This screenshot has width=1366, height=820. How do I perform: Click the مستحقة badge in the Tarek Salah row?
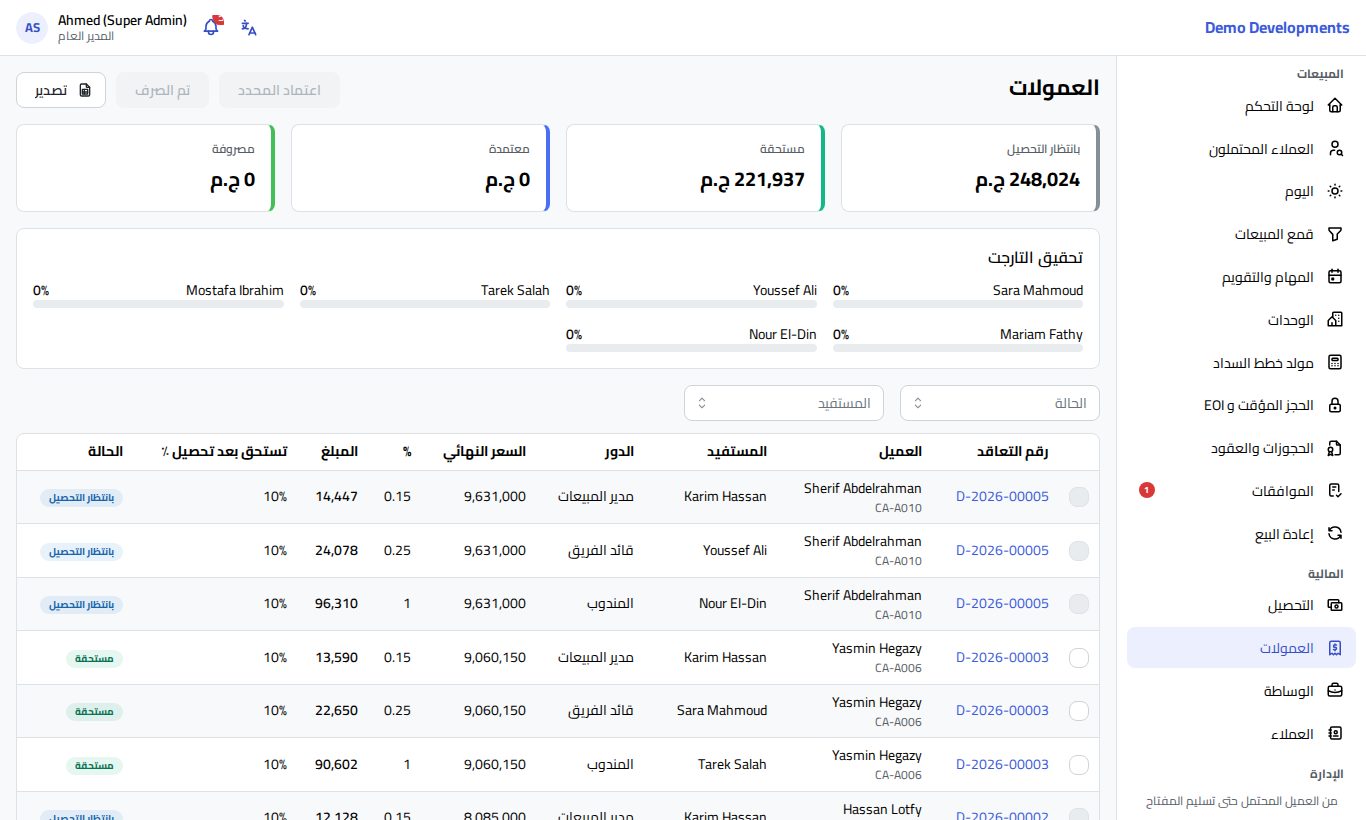pos(95,765)
